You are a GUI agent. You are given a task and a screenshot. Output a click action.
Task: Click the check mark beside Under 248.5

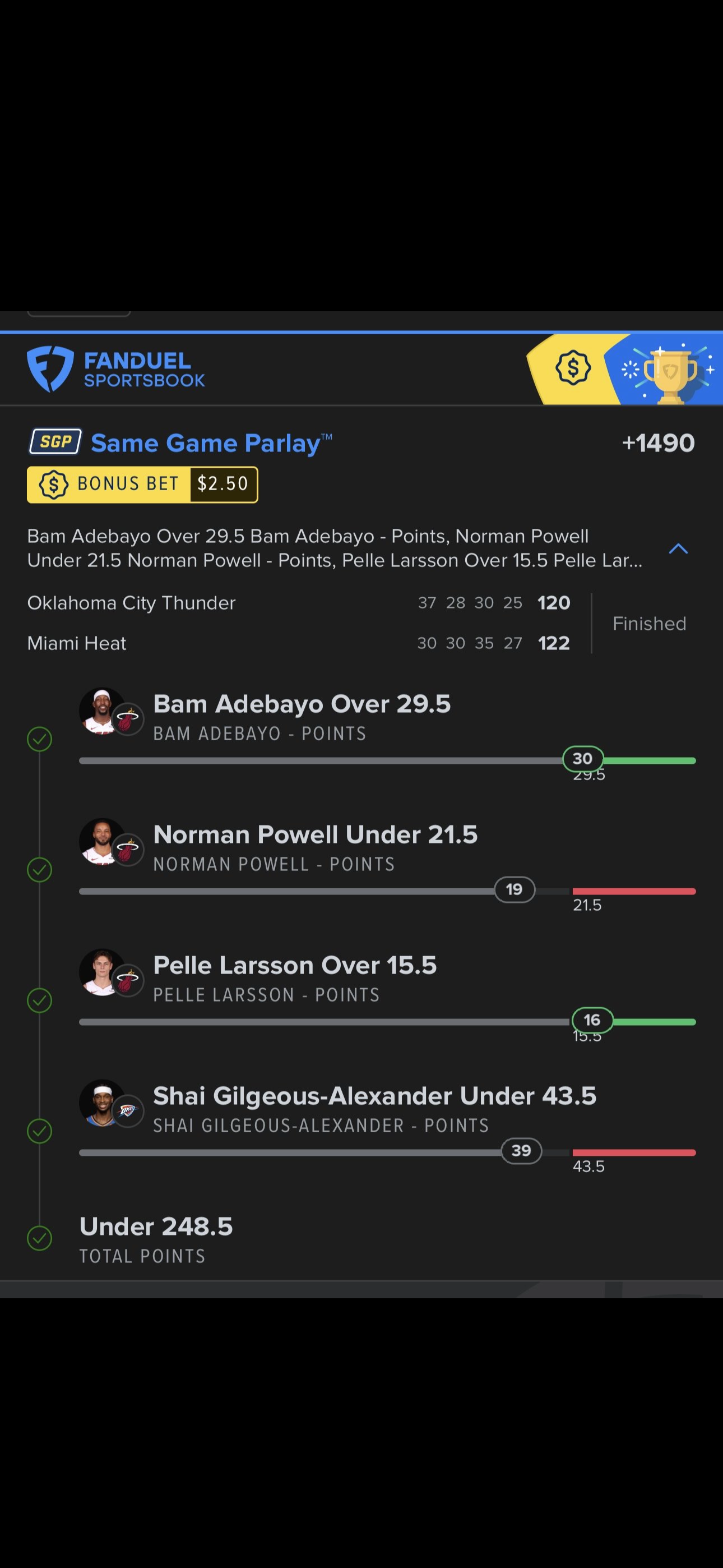click(40, 1238)
